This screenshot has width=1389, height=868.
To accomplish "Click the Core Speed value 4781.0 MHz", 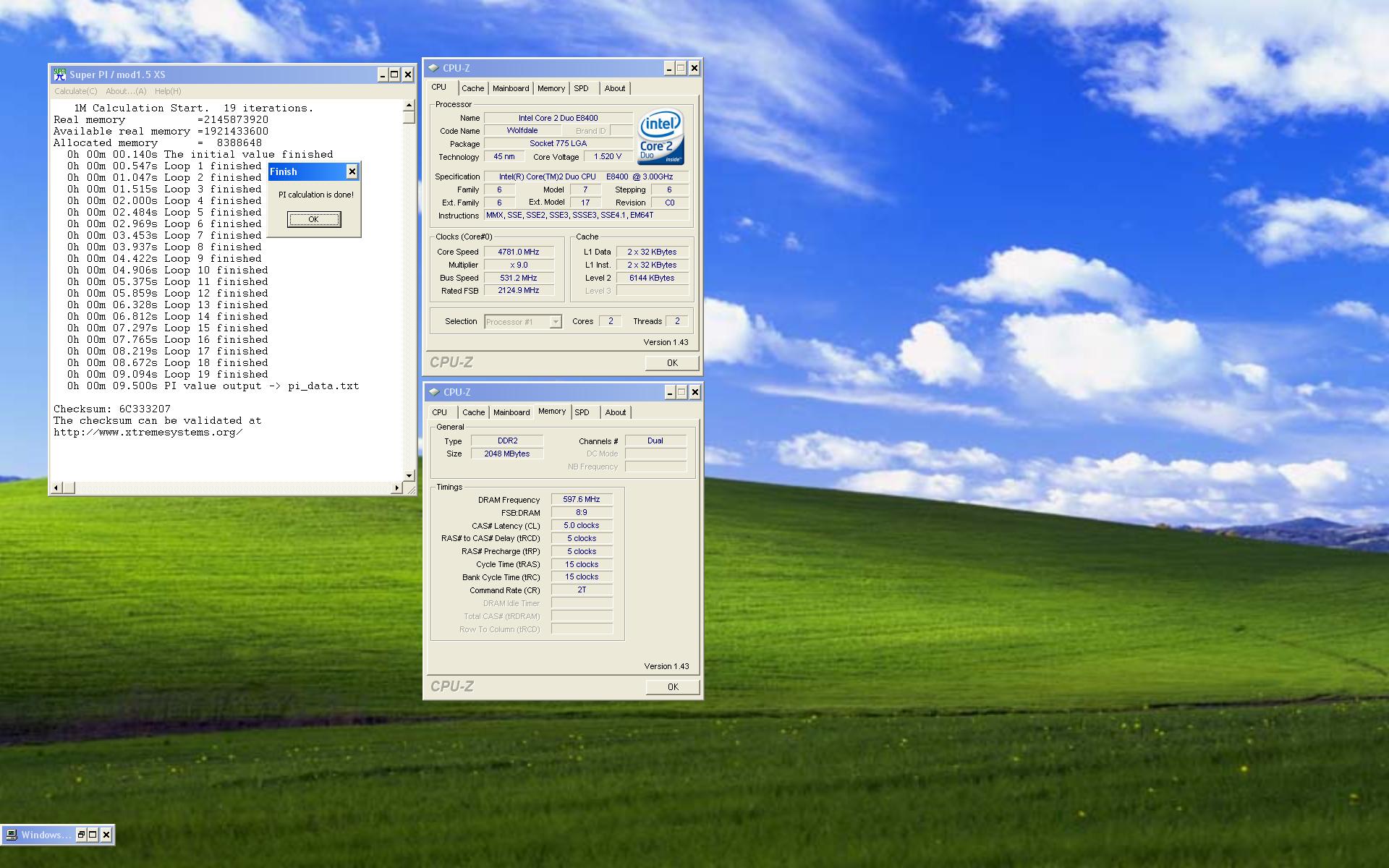I will pos(519,252).
